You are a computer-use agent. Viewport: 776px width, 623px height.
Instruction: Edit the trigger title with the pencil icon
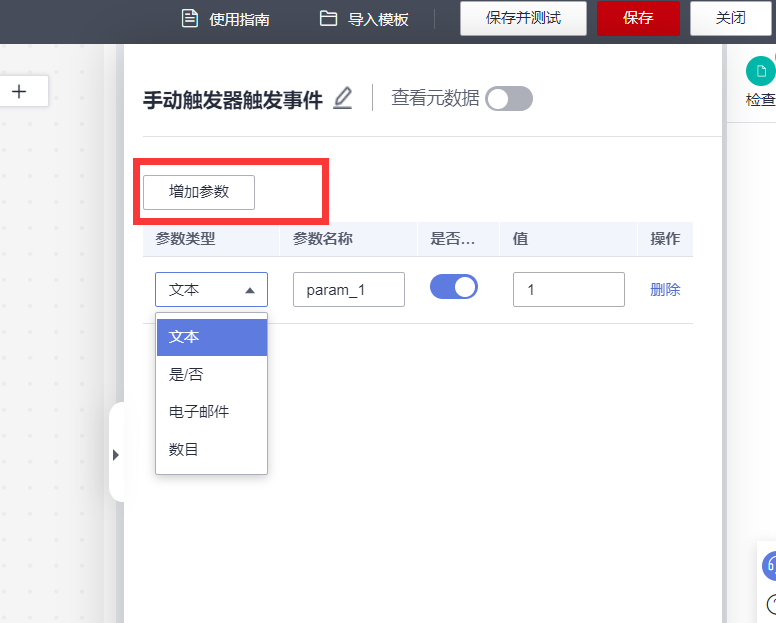[342, 98]
